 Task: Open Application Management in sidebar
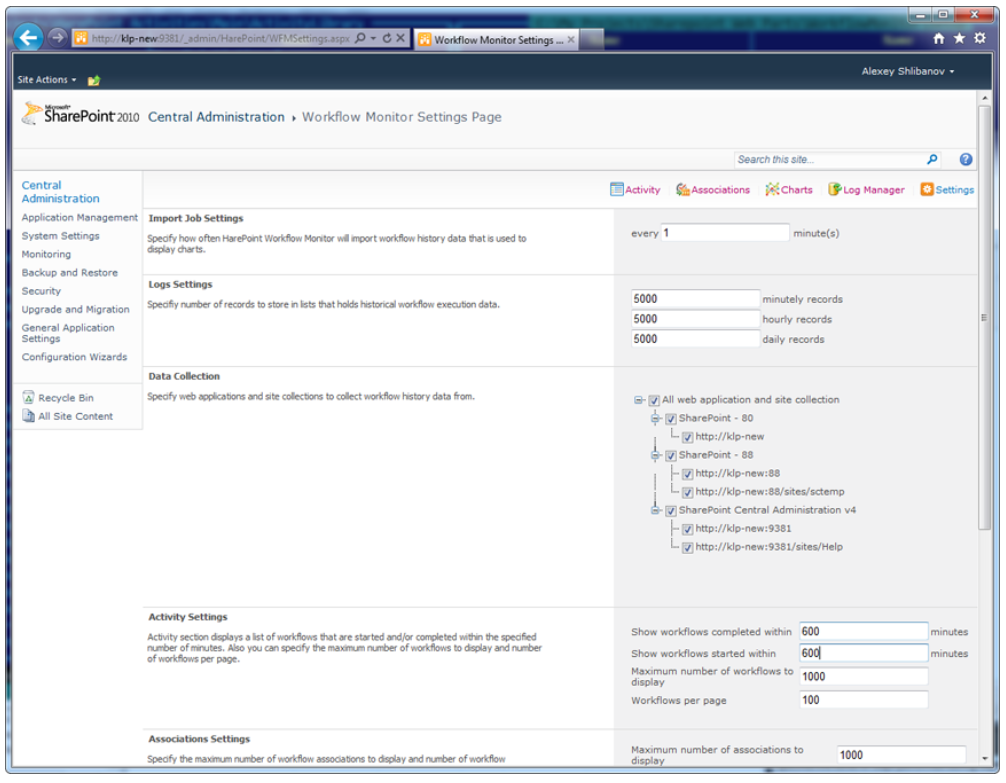click(x=80, y=218)
